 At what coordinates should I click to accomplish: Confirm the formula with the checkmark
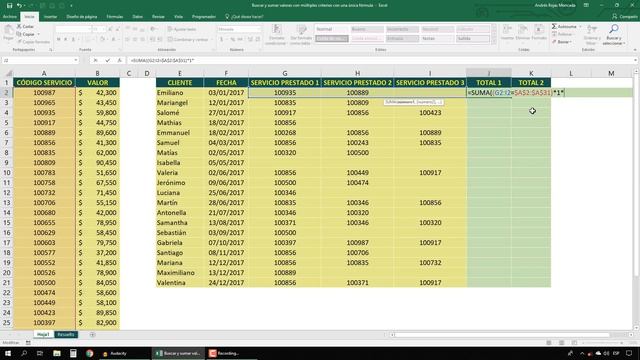[107, 60]
